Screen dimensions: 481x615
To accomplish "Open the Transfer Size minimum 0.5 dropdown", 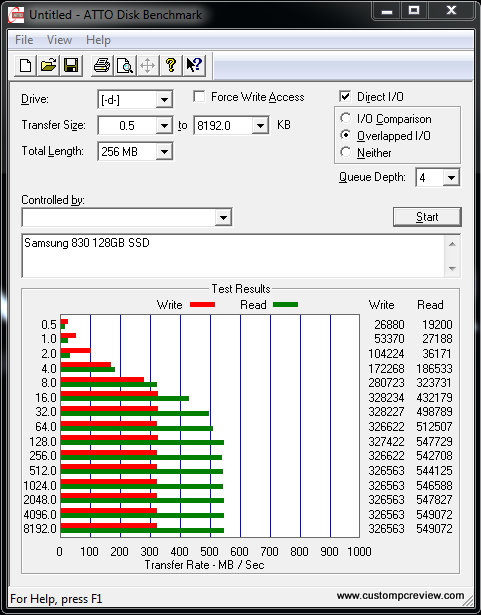I will [x=164, y=126].
